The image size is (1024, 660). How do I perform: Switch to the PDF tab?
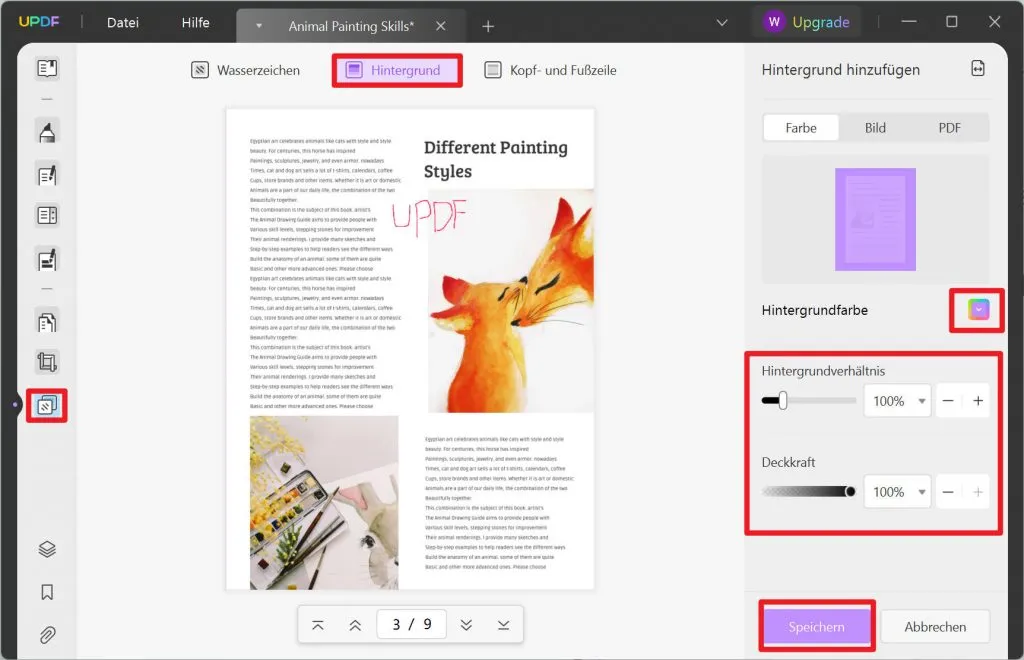click(948, 128)
